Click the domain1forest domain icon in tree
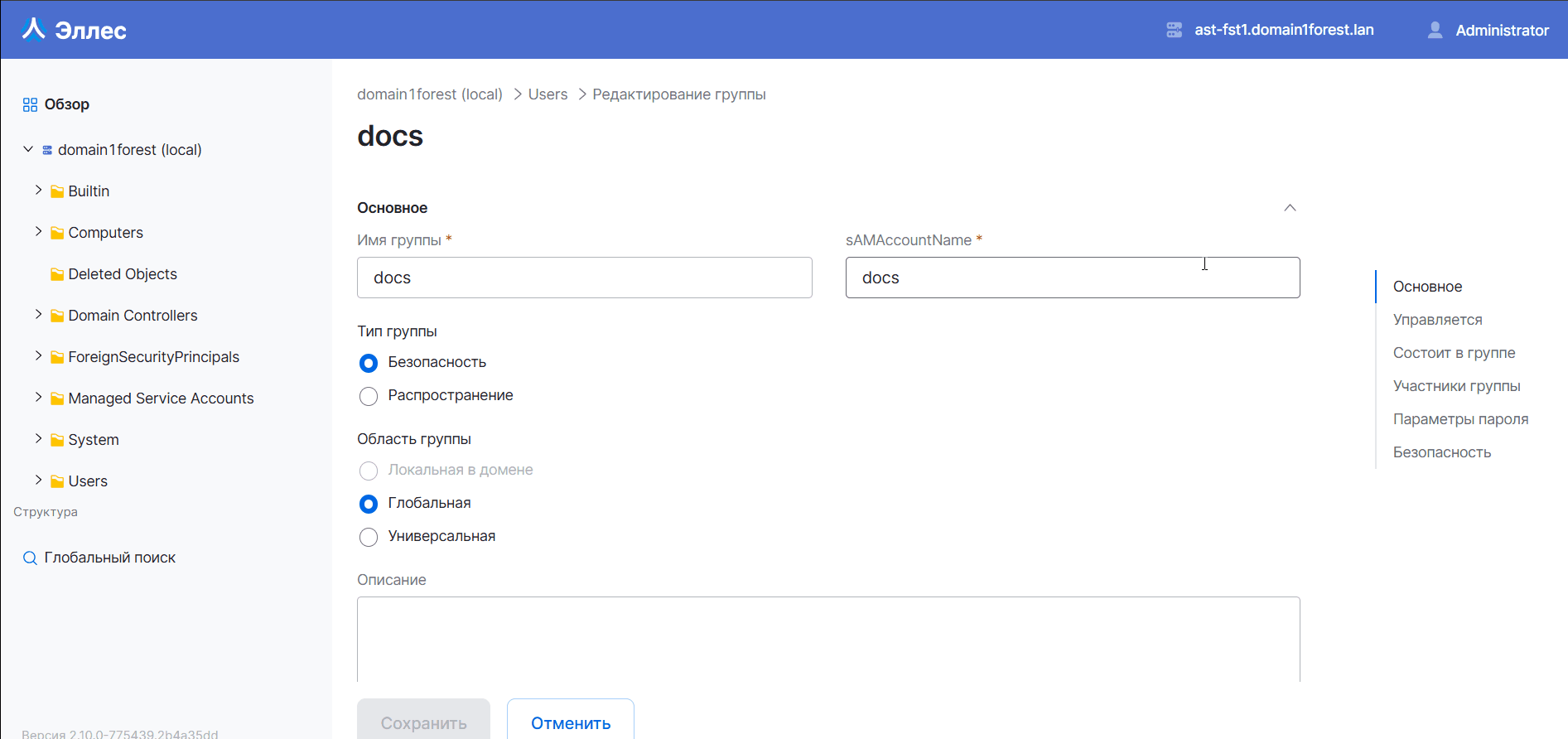Viewport: 1568px width, 739px height. click(x=47, y=150)
